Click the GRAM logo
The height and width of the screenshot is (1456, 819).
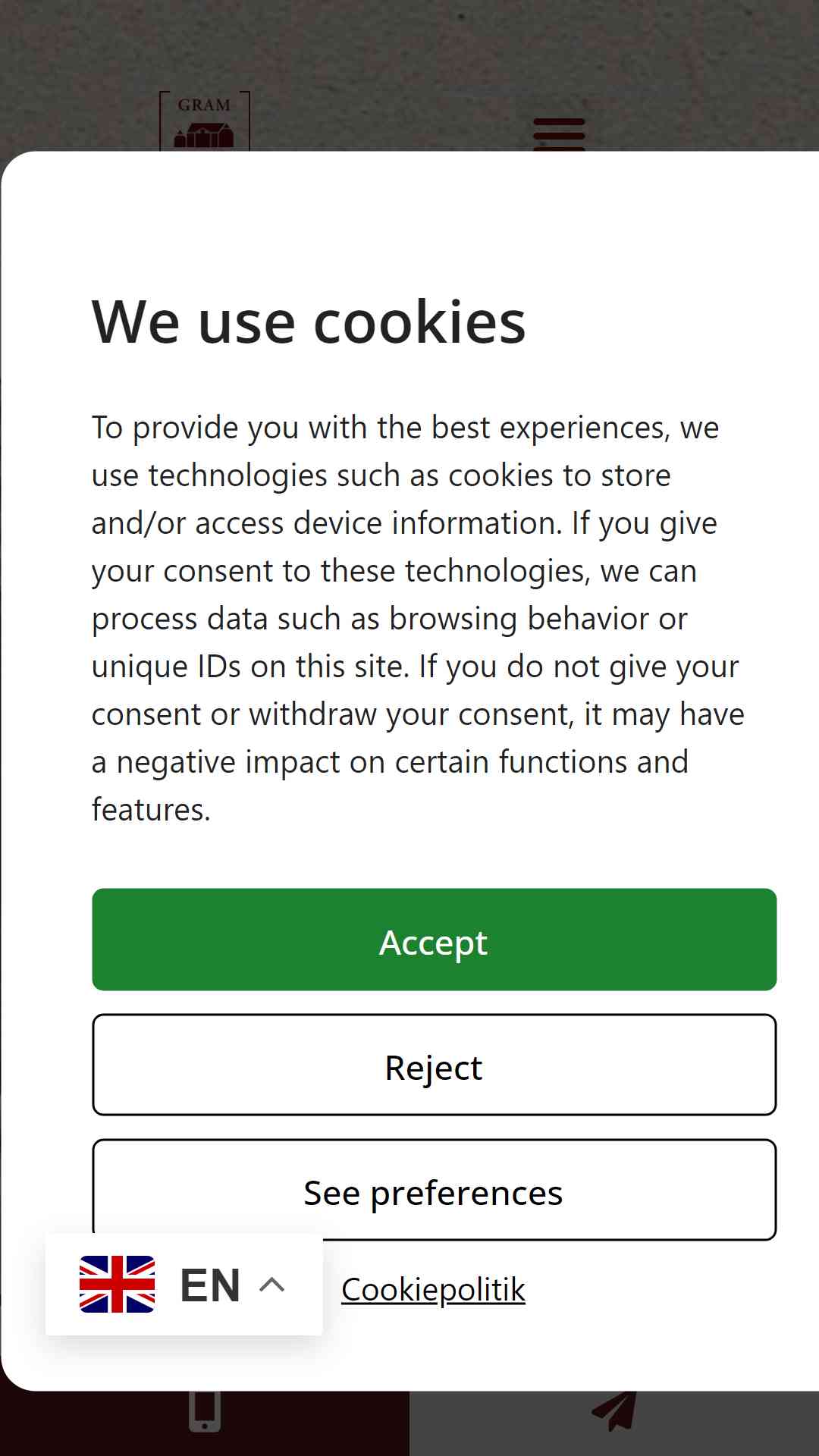[x=205, y=121]
